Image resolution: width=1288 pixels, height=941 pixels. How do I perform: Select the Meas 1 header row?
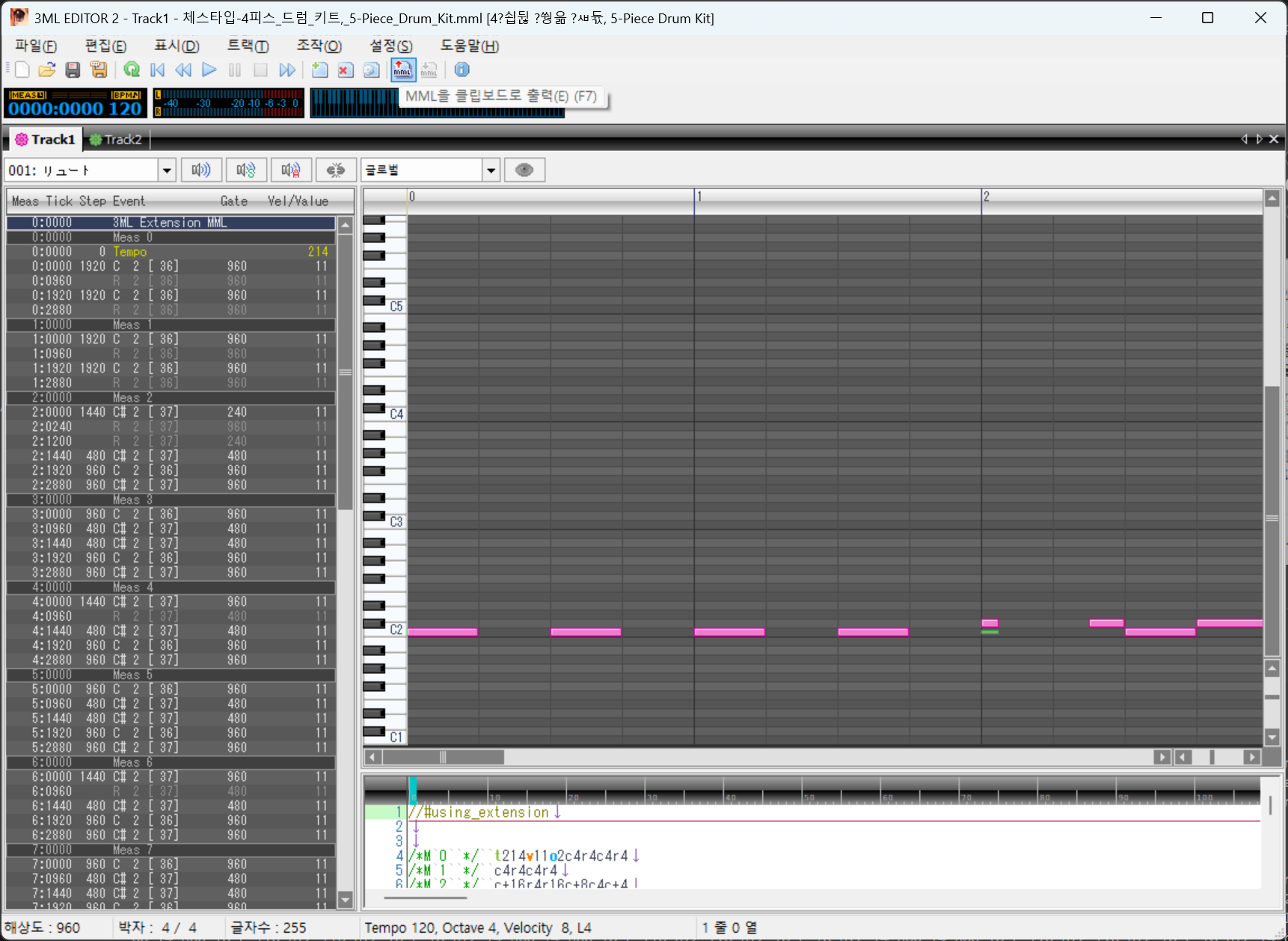pos(171,325)
